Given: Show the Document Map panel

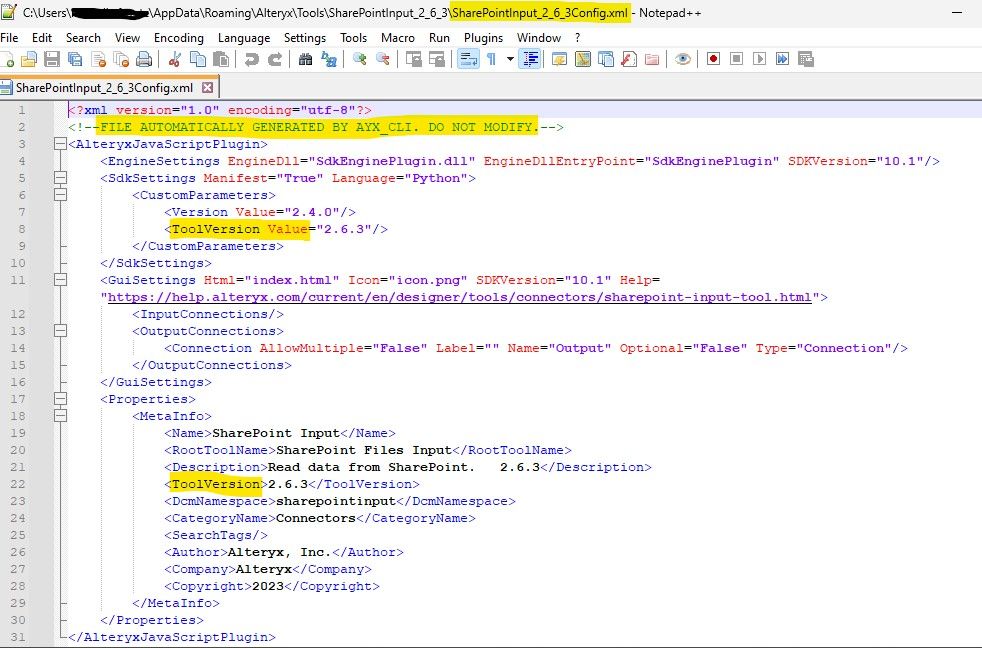Looking at the screenshot, I should tap(582, 59).
